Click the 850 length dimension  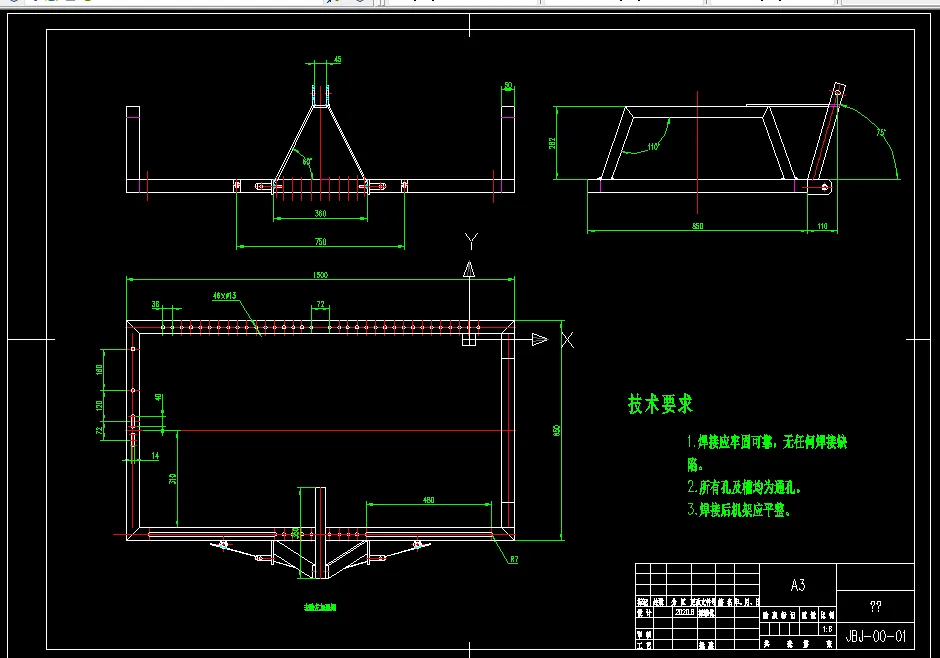coord(698,226)
